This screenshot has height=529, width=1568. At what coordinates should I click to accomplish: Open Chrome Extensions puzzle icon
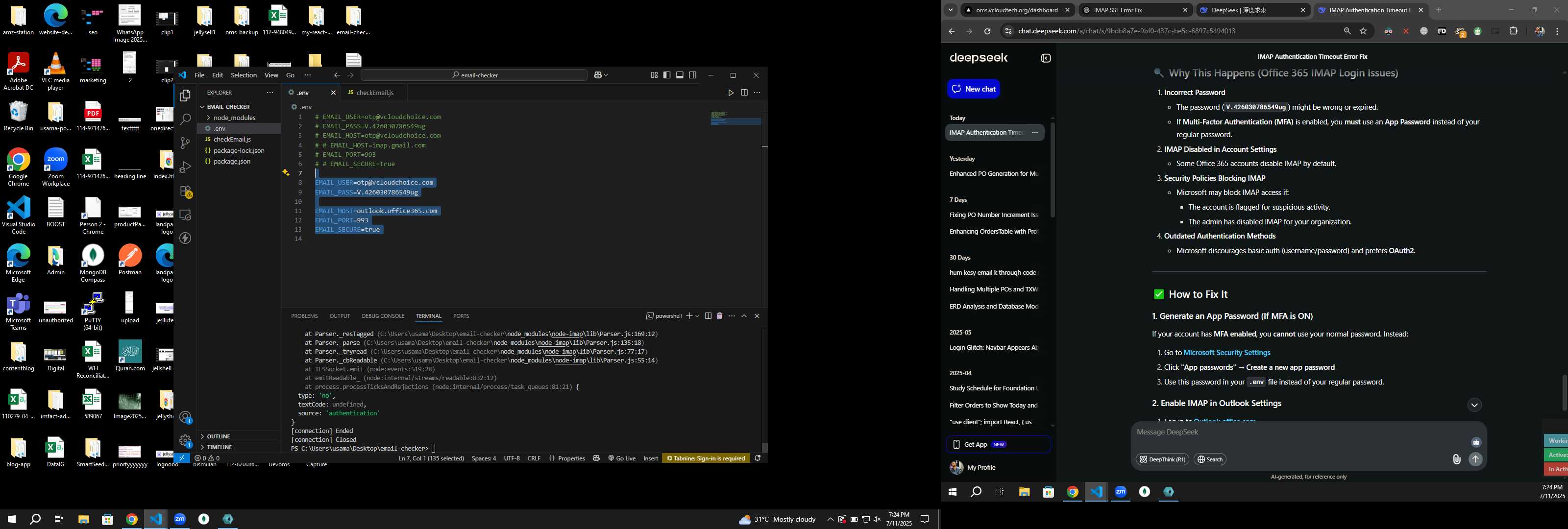coord(1513,31)
